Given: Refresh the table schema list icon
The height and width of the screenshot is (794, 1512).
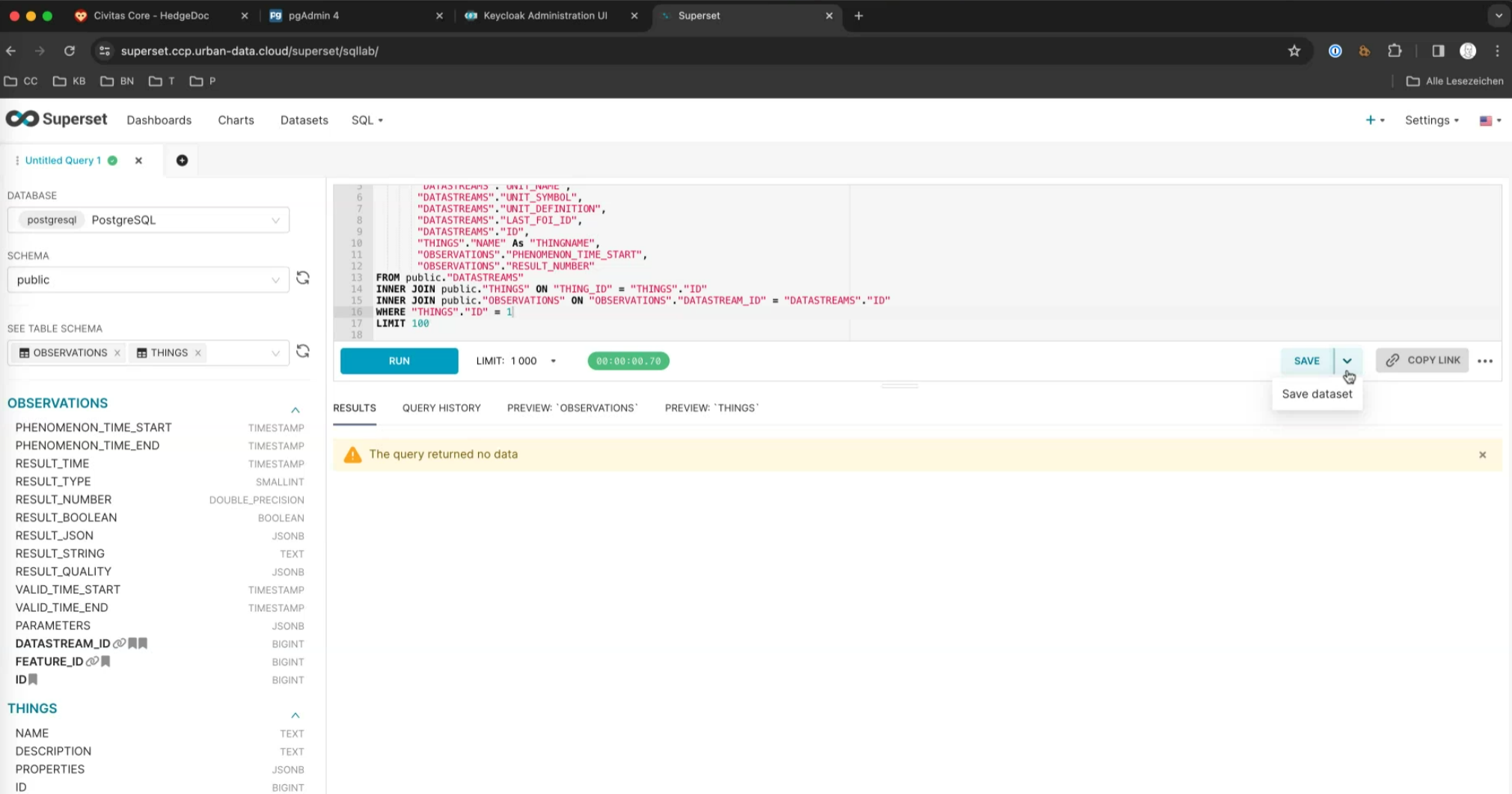Looking at the screenshot, I should [303, 352].
